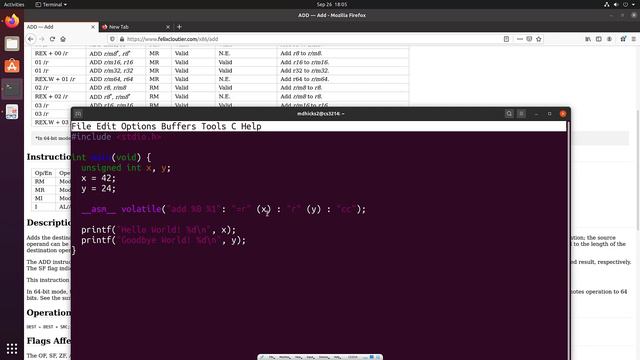Click the __asm__ keyword in the code
The image size is (640, 360).
click(x=98, y=209)
